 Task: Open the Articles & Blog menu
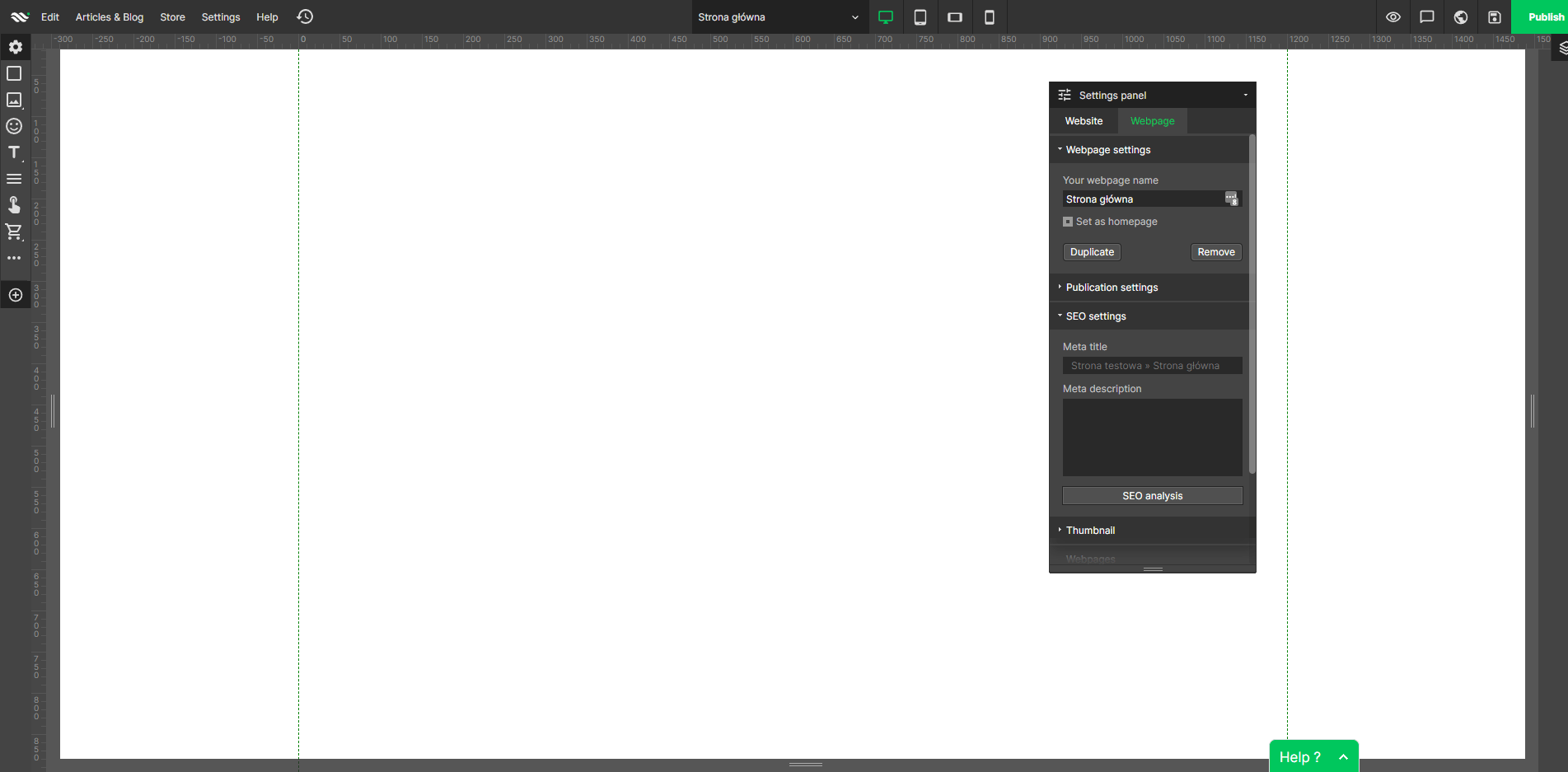pyautogui.click(x=109, y=16)
